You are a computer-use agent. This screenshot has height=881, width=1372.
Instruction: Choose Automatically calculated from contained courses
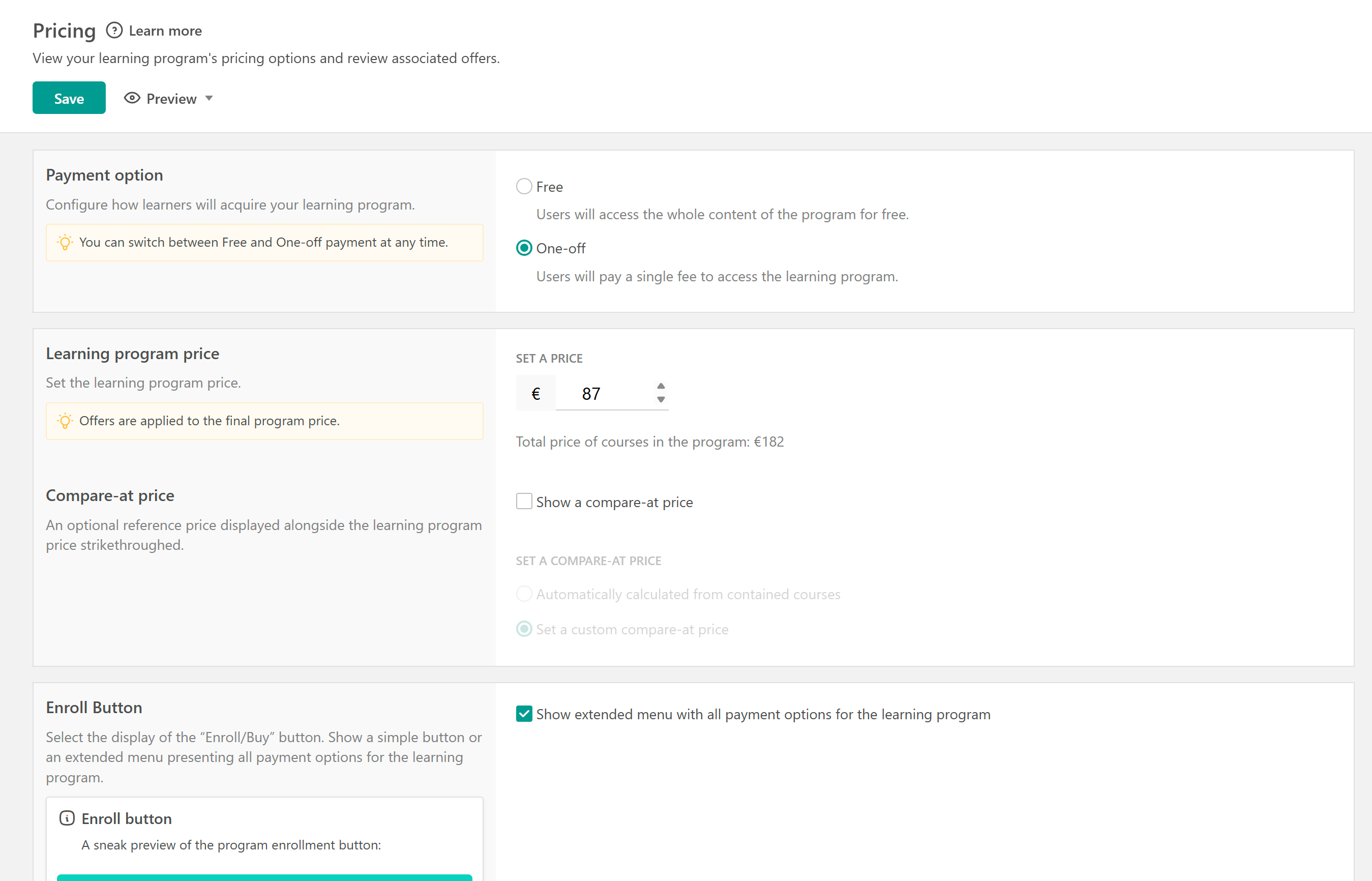(524, 594)
